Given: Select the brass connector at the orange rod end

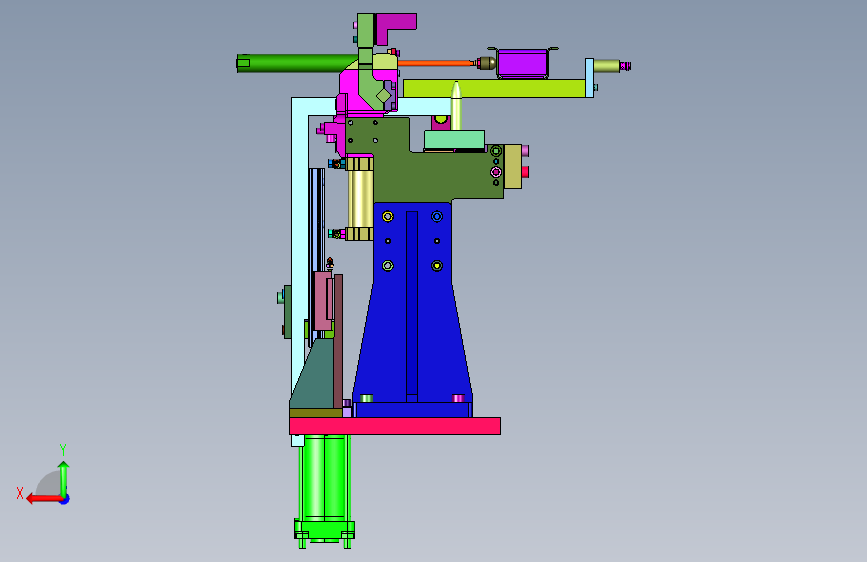Looking at the screenshot, I should point(485,63).
